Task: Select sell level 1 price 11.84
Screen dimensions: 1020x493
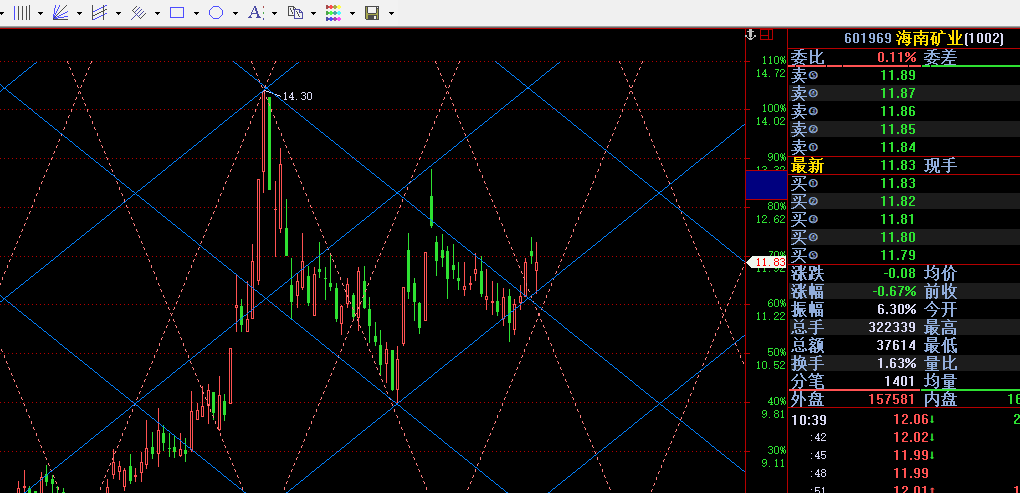Action: point(898,147)
